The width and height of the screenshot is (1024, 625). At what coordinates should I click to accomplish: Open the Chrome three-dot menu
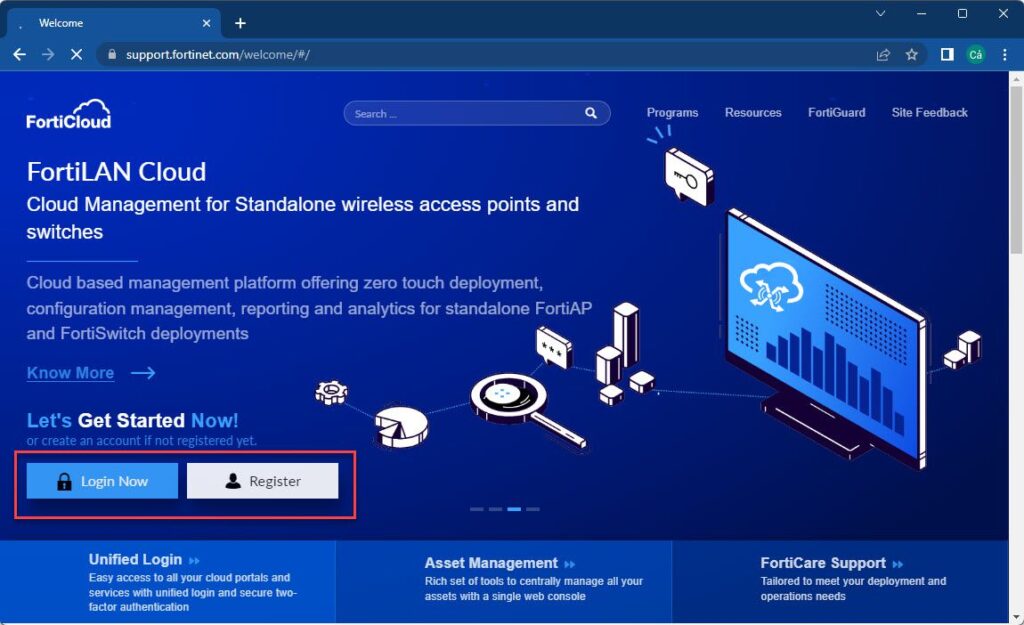tap(1004, 55)
